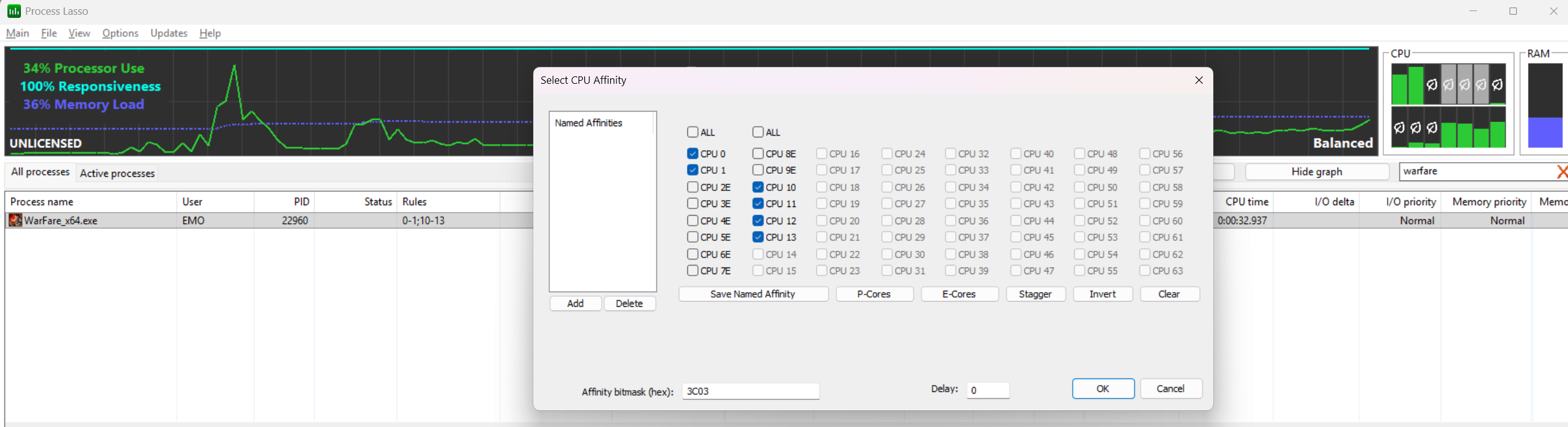Click the WarFare_x64.exe process icon
This screenshot has height=427, width=1568.
tap(15, 220)
